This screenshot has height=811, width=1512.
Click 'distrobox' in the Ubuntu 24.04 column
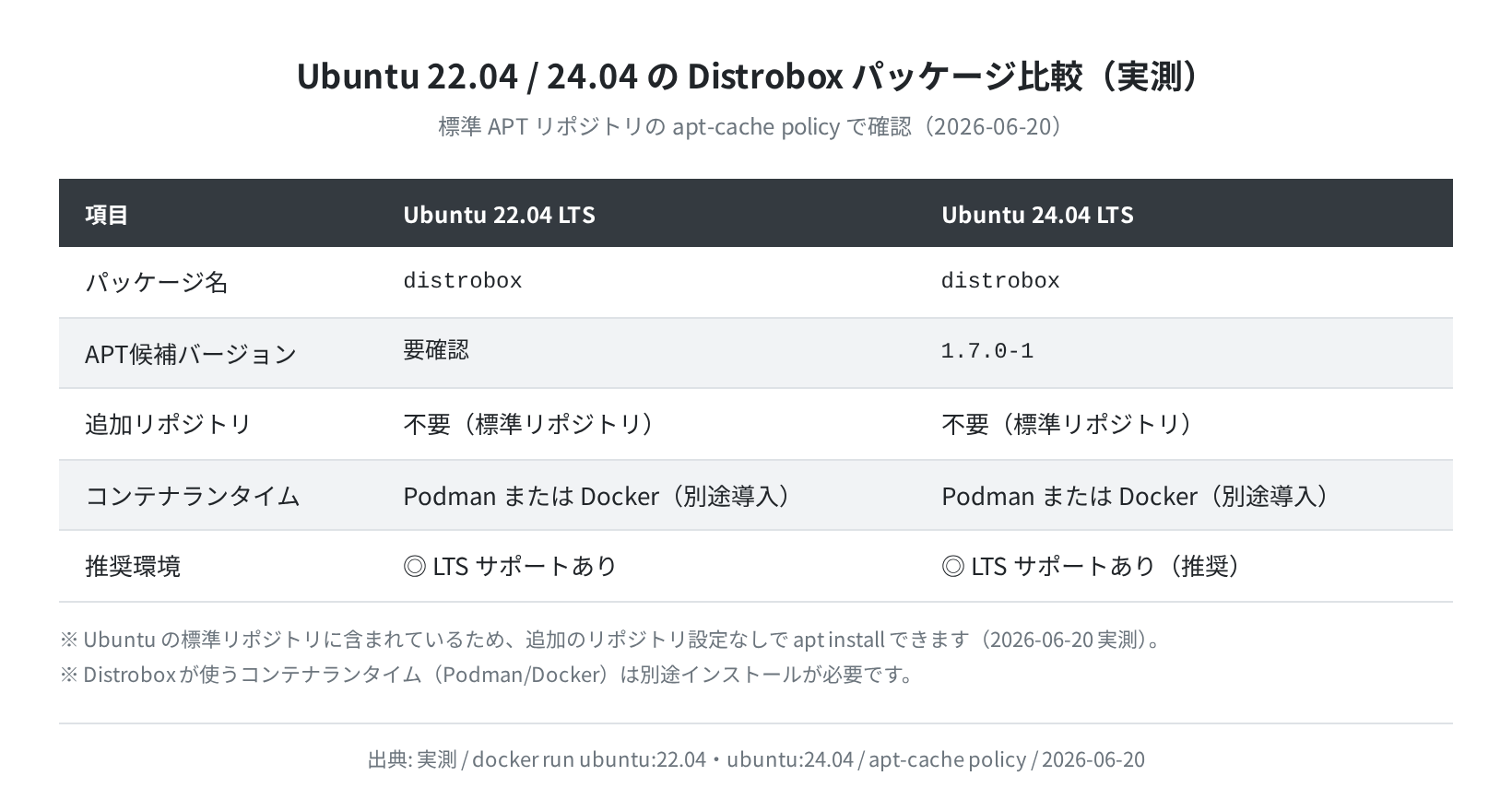pyautogui.click(x=1000, y=281)
